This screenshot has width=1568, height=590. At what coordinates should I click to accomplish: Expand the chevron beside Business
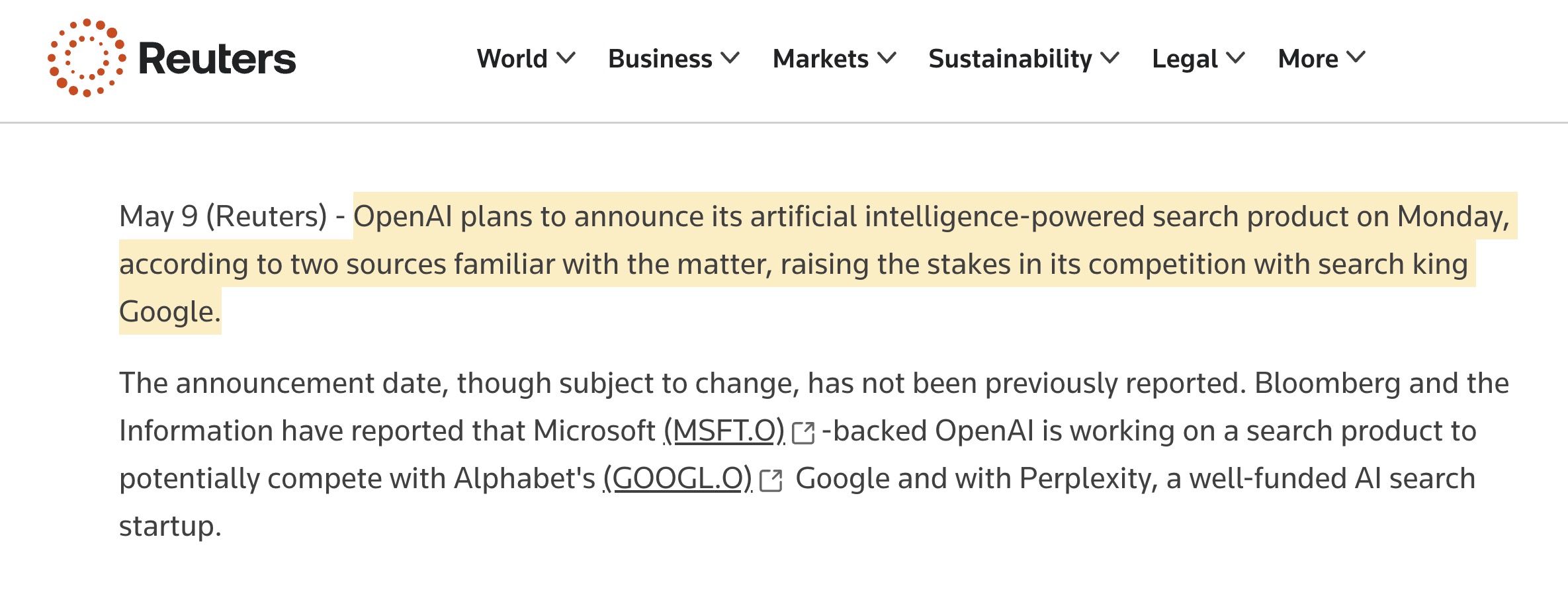pyautogui.click(x=730, y=58)
